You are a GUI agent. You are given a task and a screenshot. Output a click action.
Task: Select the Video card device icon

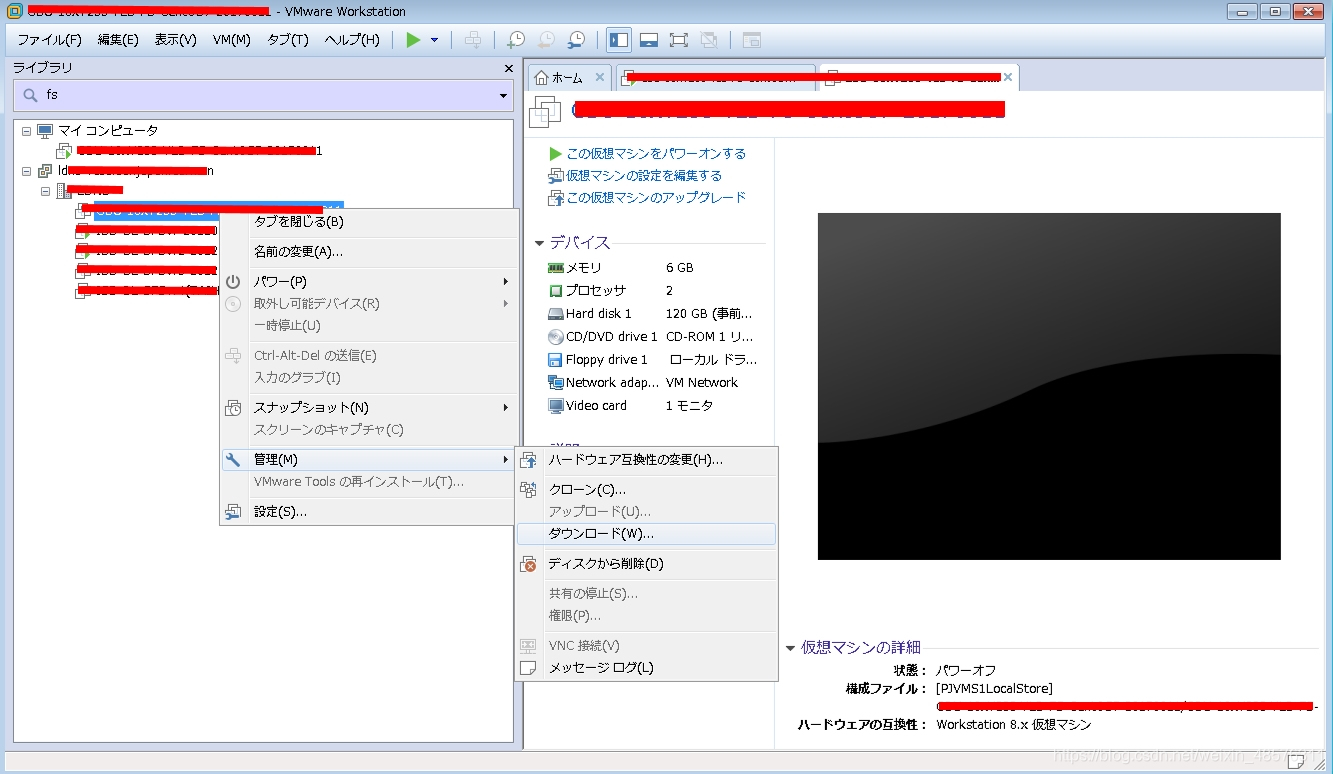click(556, 406)
